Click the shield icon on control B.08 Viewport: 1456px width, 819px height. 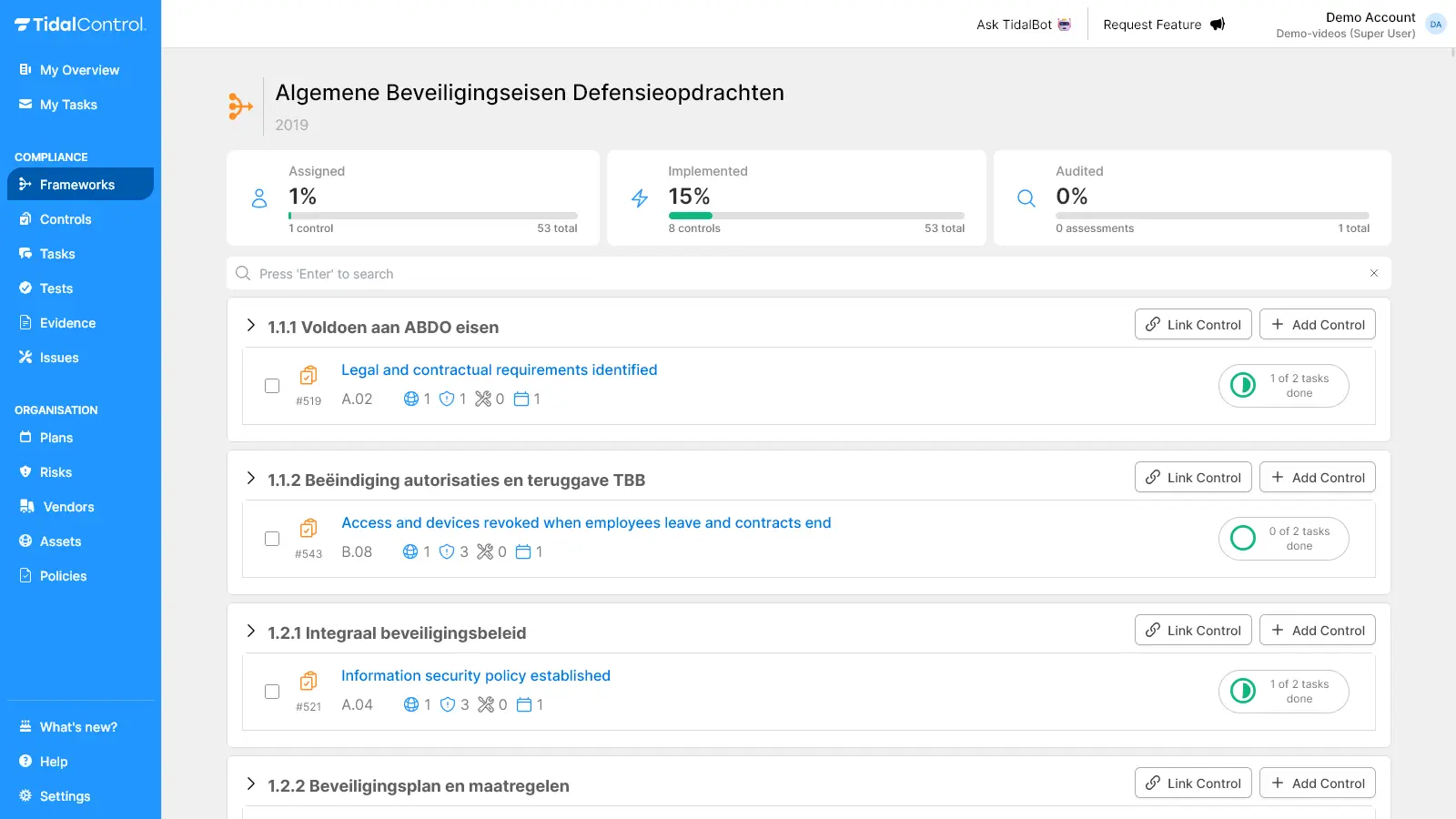447,551
